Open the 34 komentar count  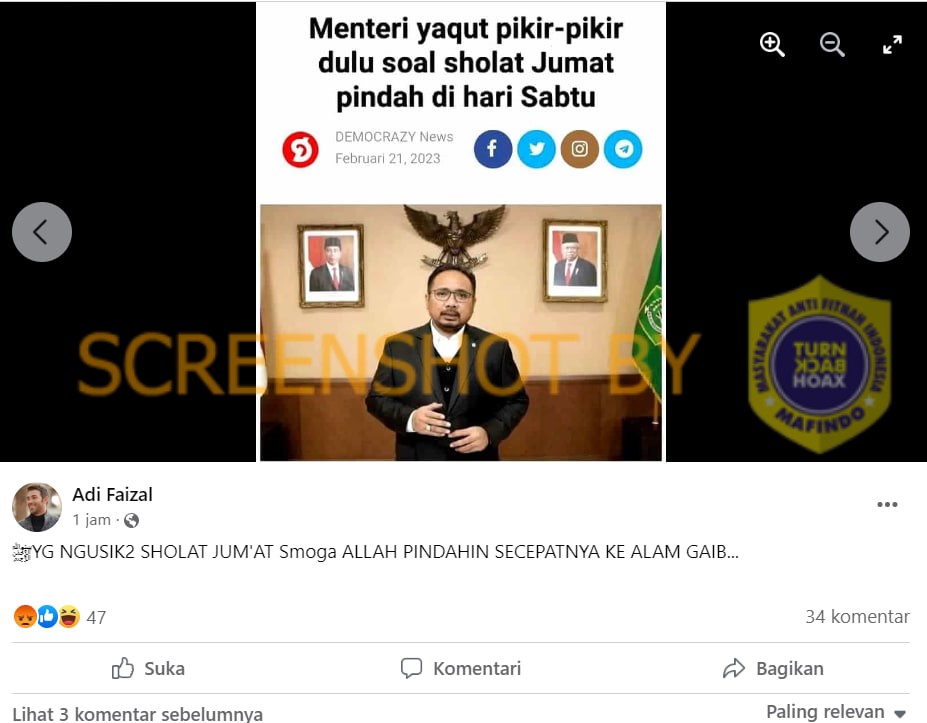[x=857, y=617]
